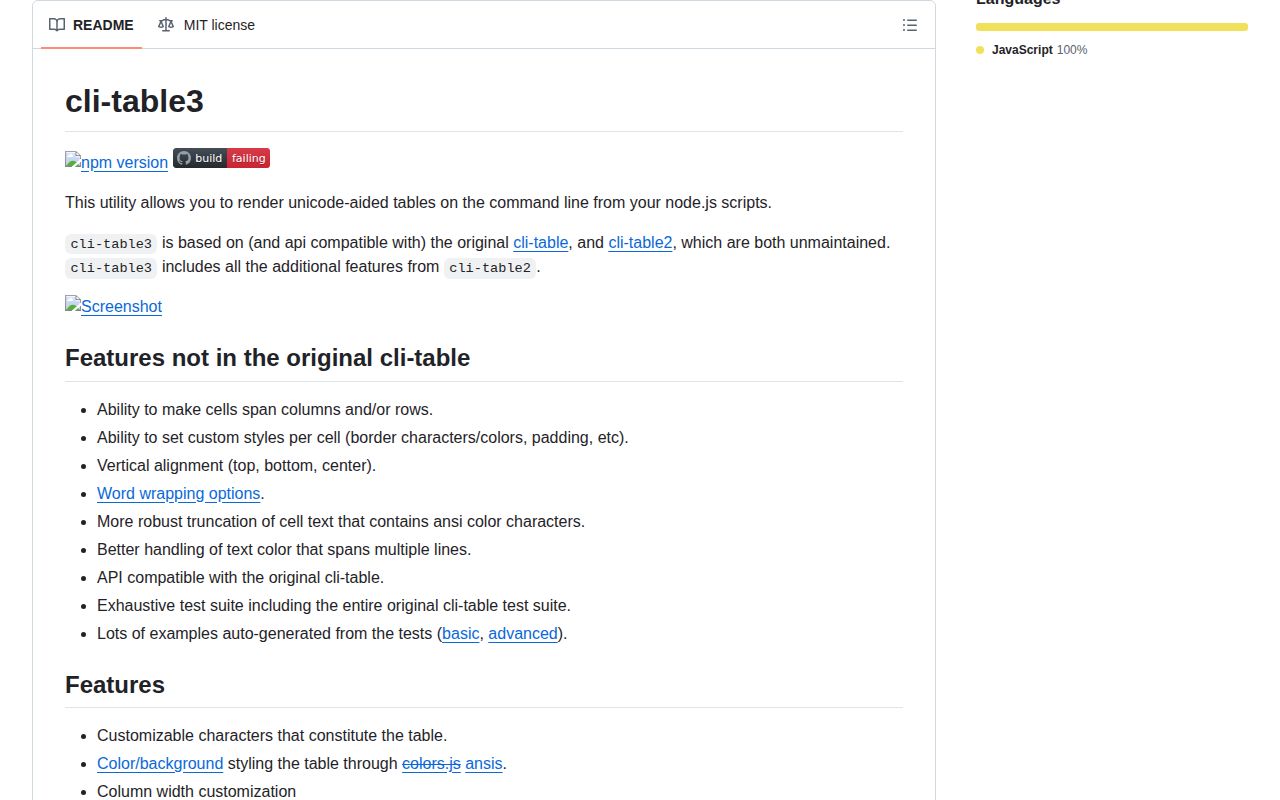Click 'Better handling of text color that spans multiple lines.'
This screenshot has height=800, width=1280.
pos(284,549)
